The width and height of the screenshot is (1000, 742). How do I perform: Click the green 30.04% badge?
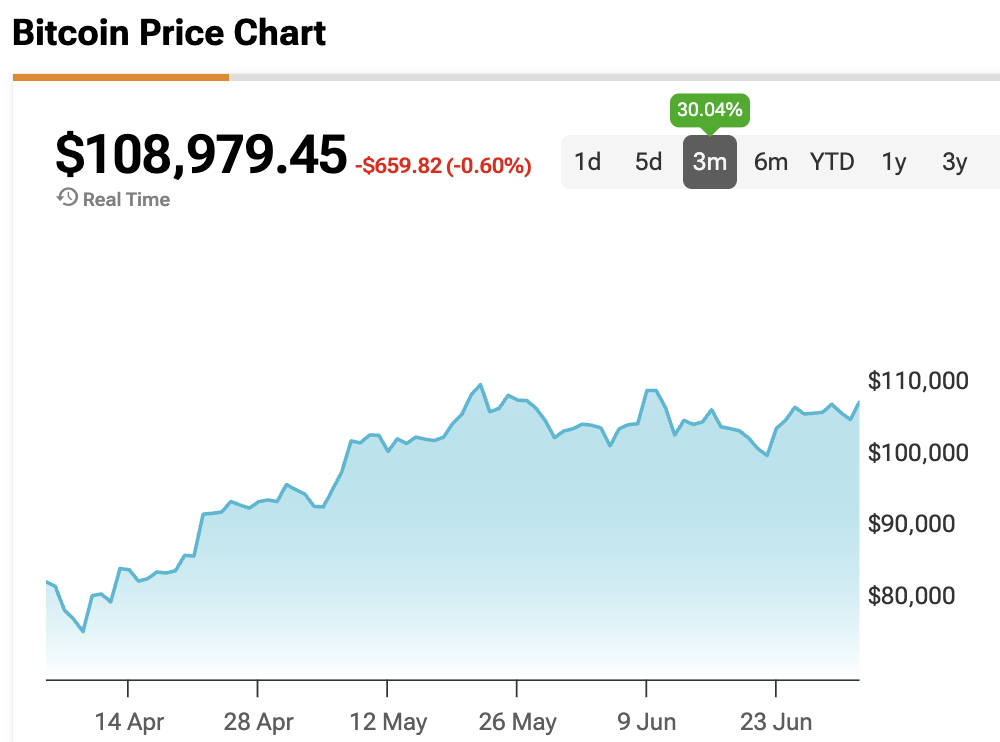coord(709,110)
